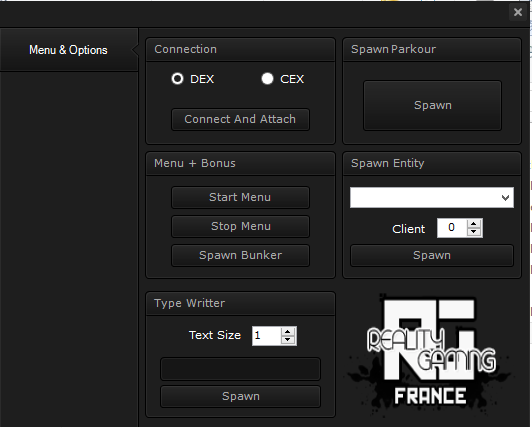Decrease Text Size with the down arrow
The image size is (532, 428).
288,340
